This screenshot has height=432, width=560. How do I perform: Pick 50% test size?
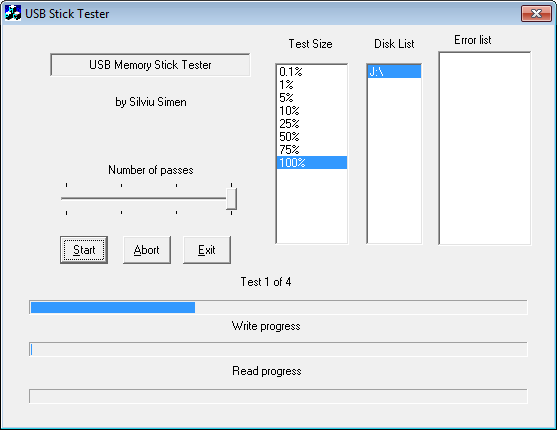coord(311,136)
